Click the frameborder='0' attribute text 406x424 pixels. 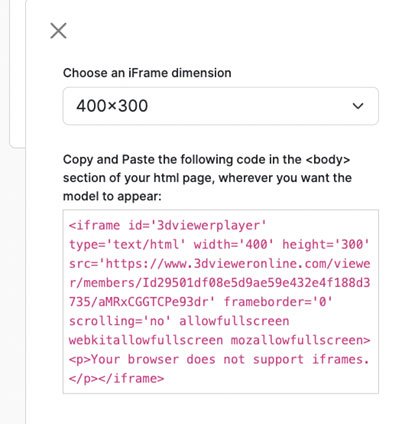(278, 302)
